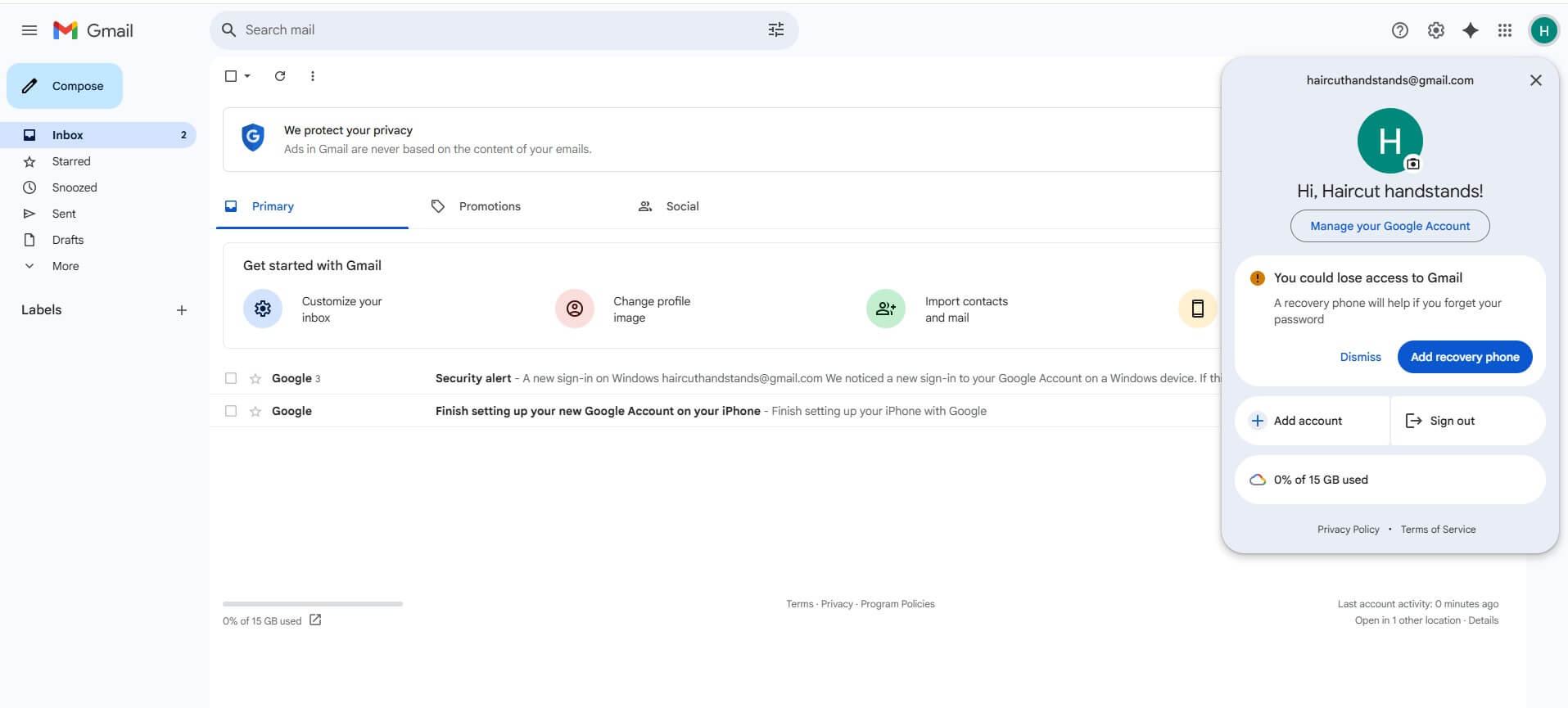Create a new label with plus icon
This screenshot has height=708, width=1568.
(x=182, y=310)
